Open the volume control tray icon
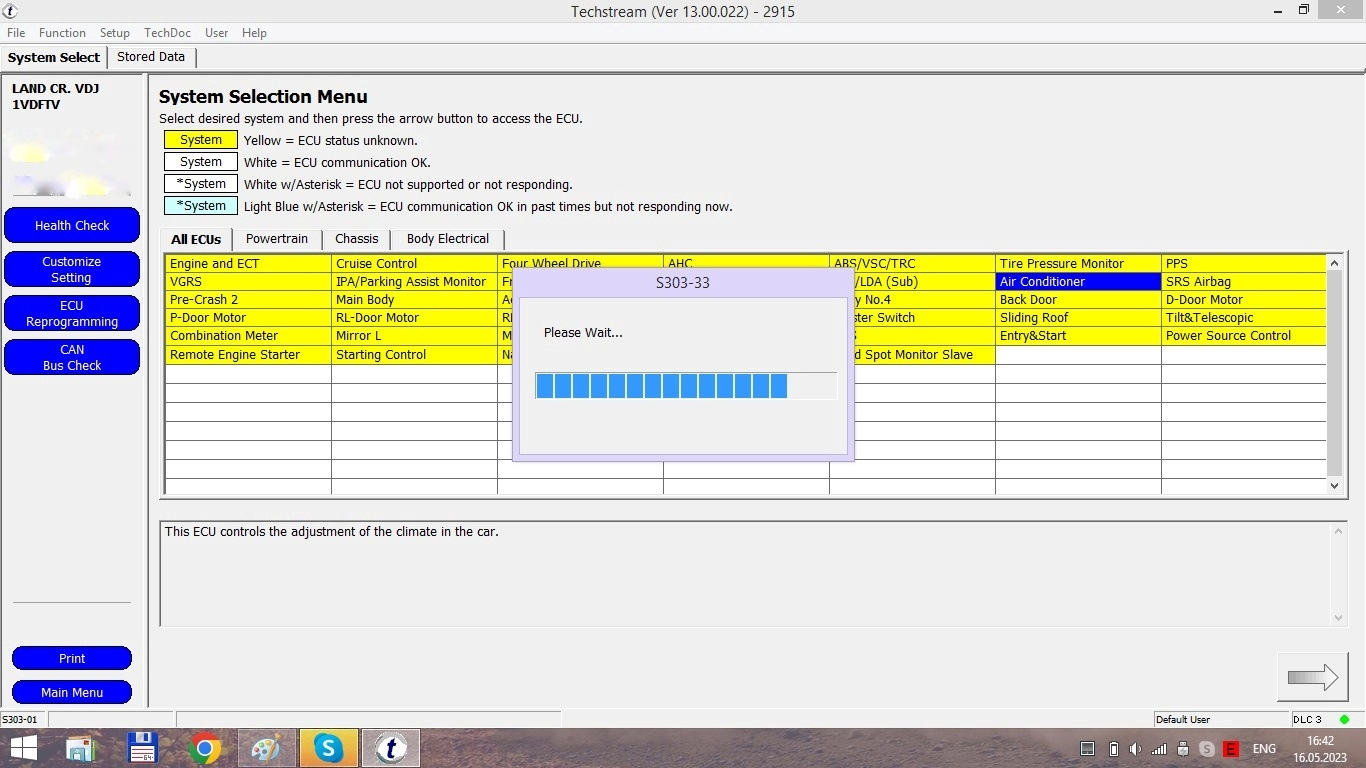The height and width of the screenshot is (768, 1366). tap(1135, 749)
